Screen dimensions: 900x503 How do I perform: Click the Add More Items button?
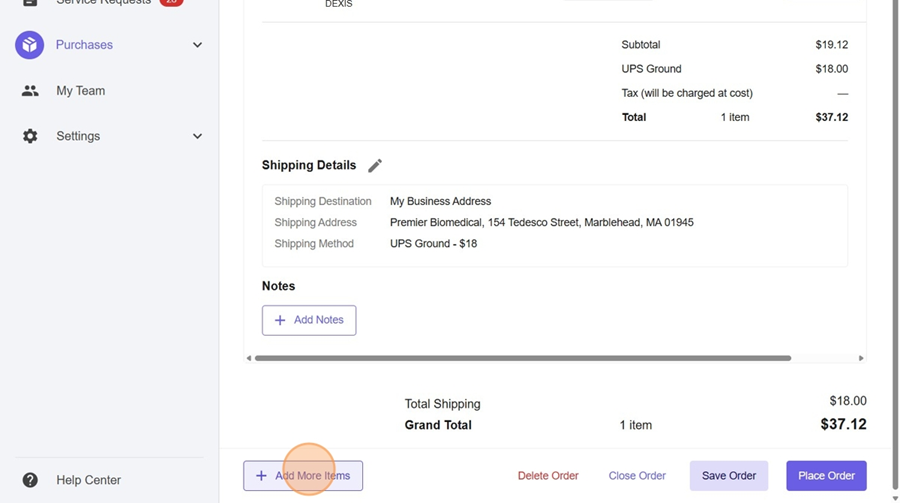point(303,476)
